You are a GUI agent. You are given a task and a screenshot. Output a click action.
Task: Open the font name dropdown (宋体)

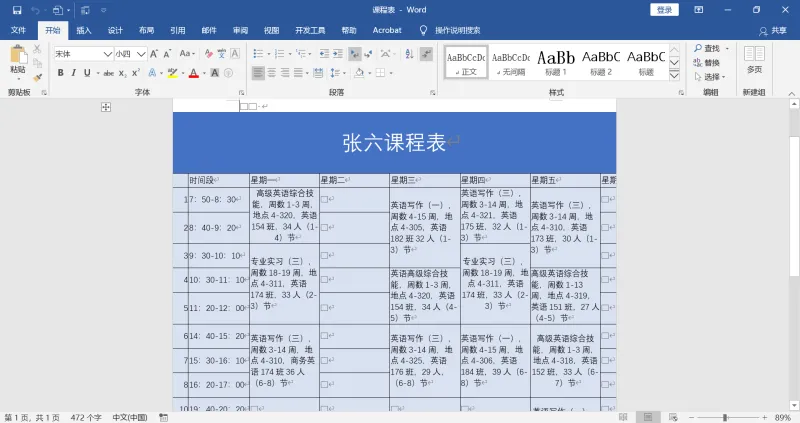click(x=108, y=54)
